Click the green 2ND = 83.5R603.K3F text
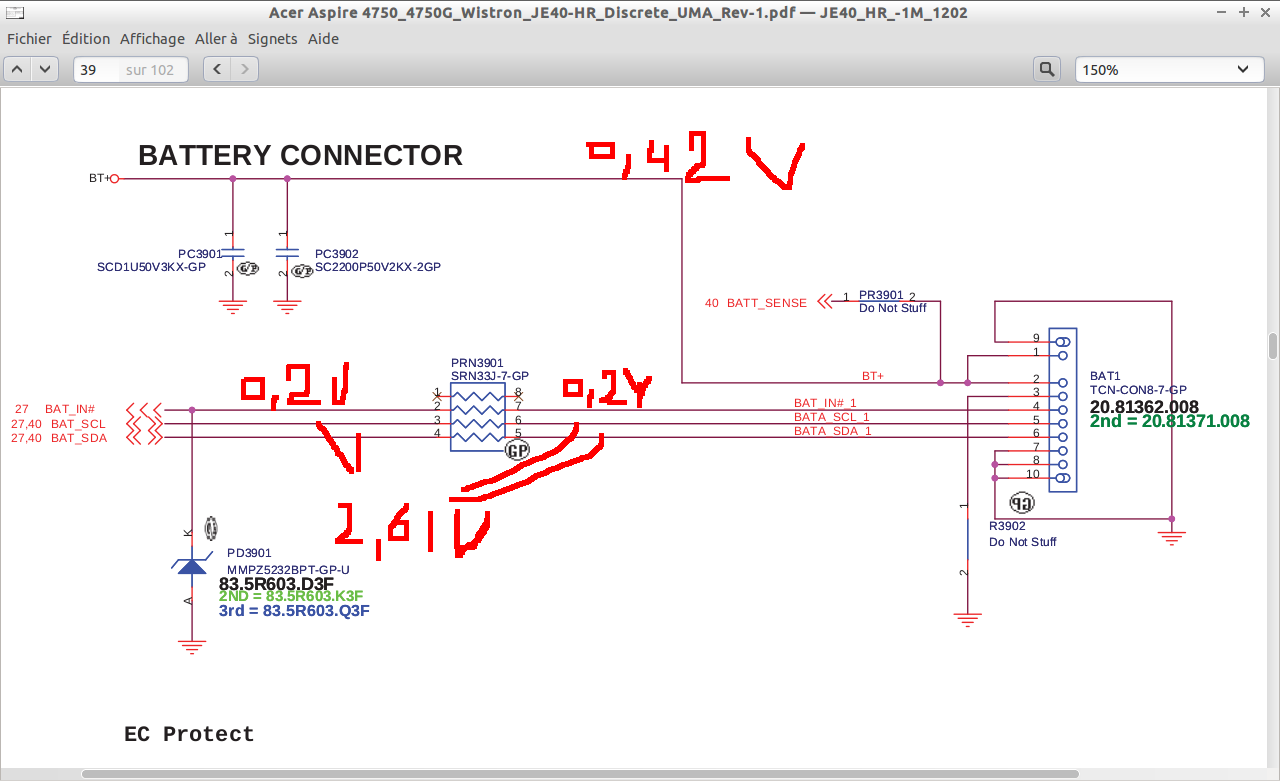This screenshot has height=781, width=1280. [x=291, y=597]
